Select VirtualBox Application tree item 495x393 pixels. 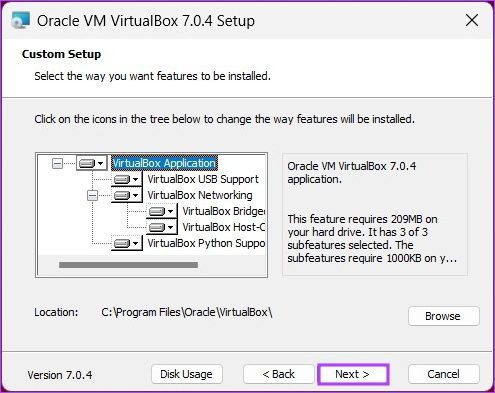click(165, 163)
